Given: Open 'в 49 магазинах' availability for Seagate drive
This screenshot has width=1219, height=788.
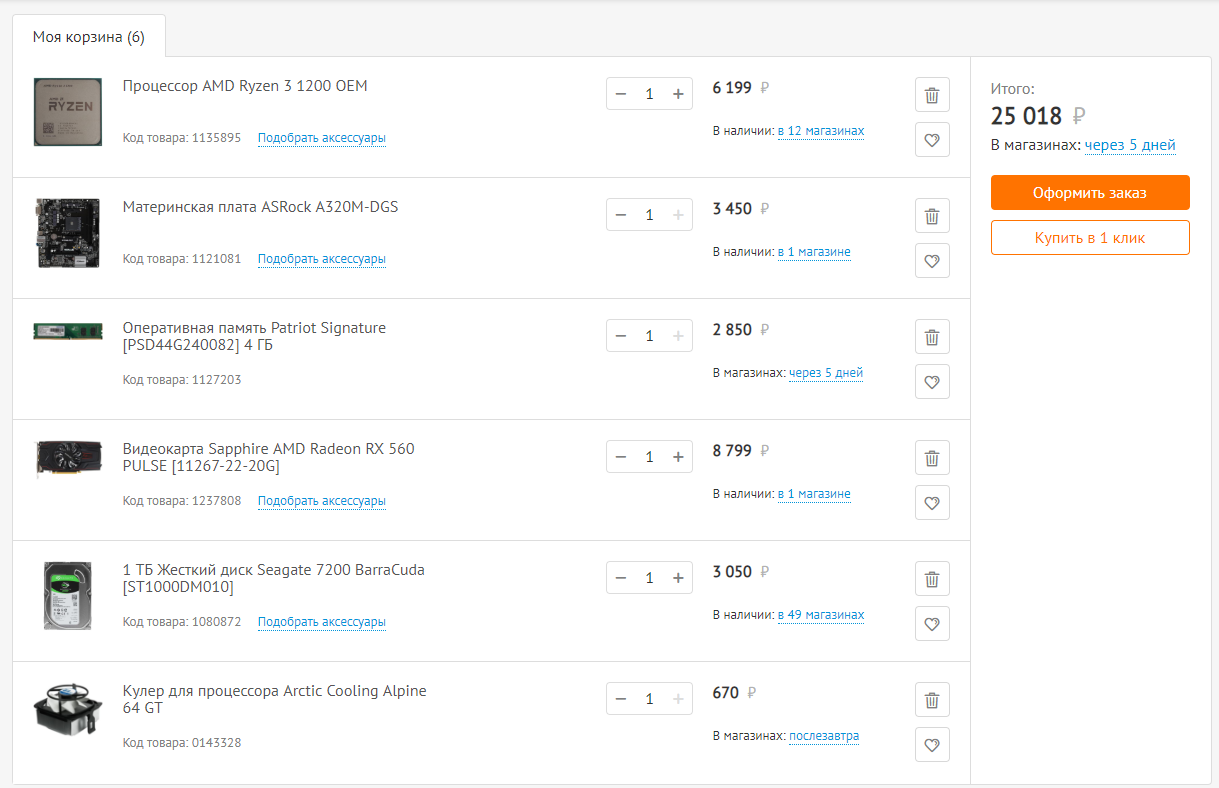Looking at the screenshot, I should [x=821, y=615].
